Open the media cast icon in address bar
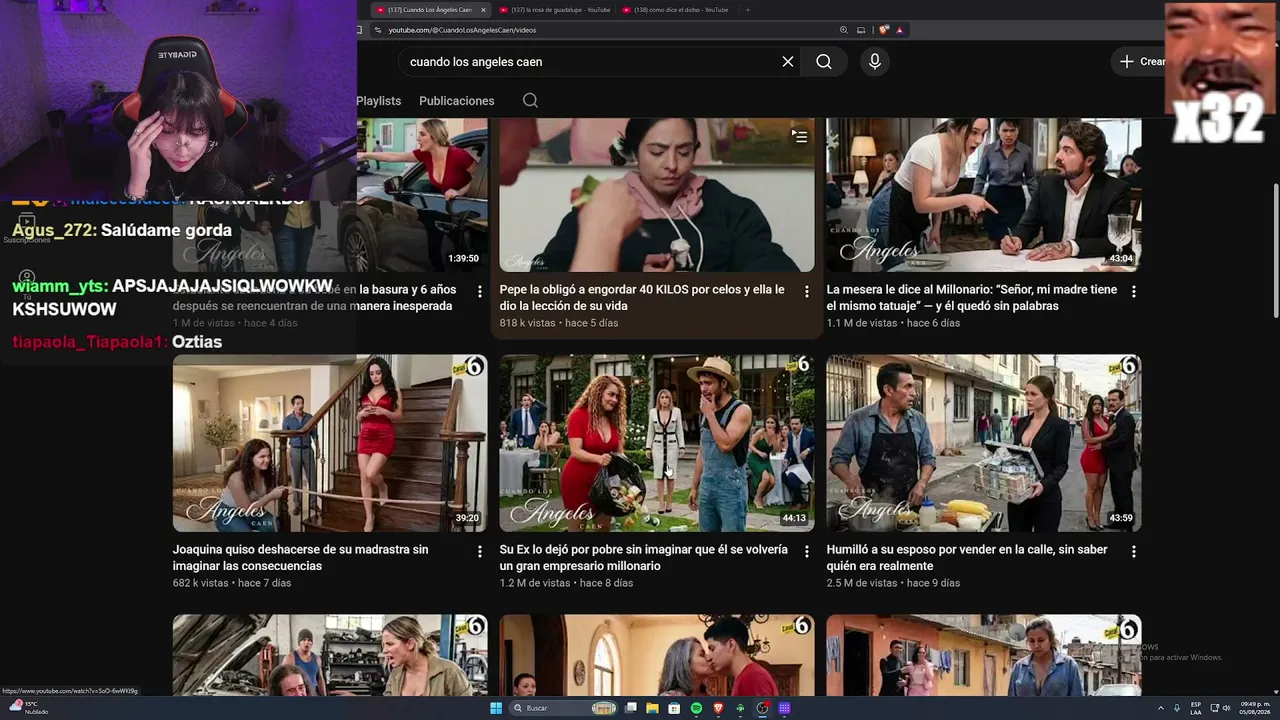 pyautogui.click(x=861, y=30)
